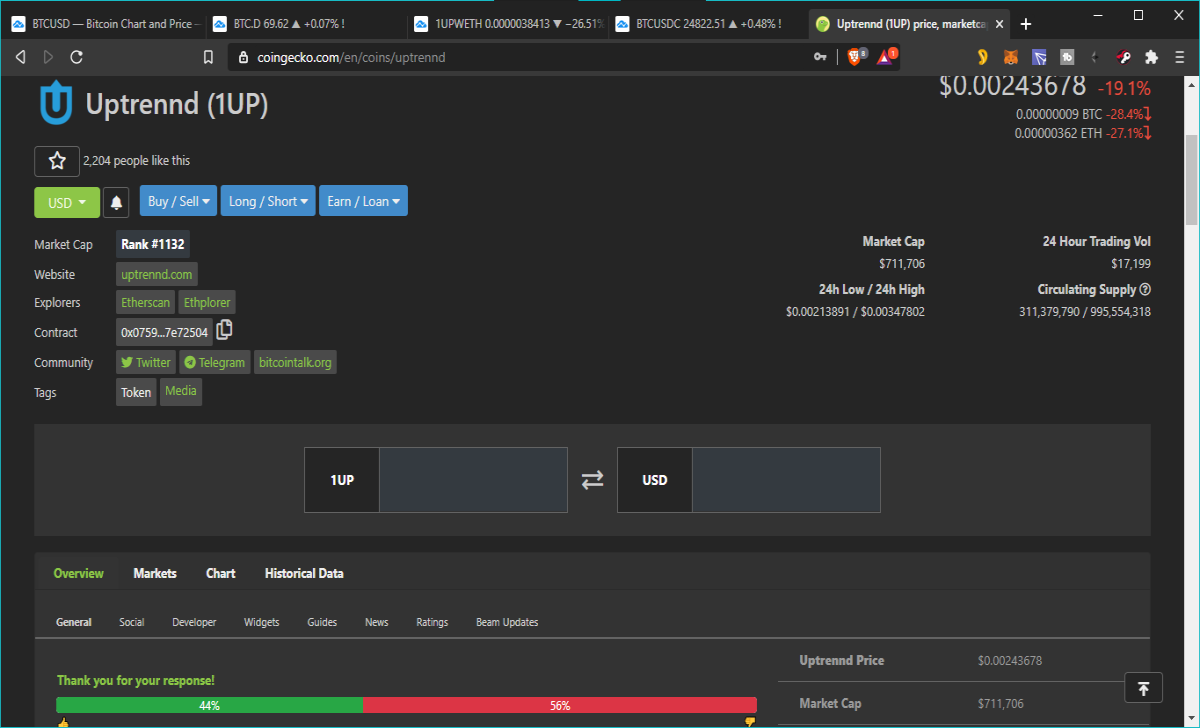Open the Historical Data tab
The image size is (1200, 728).
pyautogui.click(x=304, y=573)
